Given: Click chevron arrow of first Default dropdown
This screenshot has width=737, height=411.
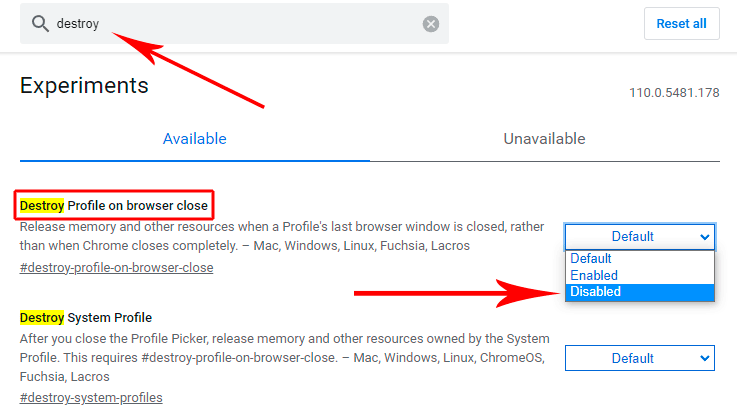Looking at the screenshot, I should (704, 237).
